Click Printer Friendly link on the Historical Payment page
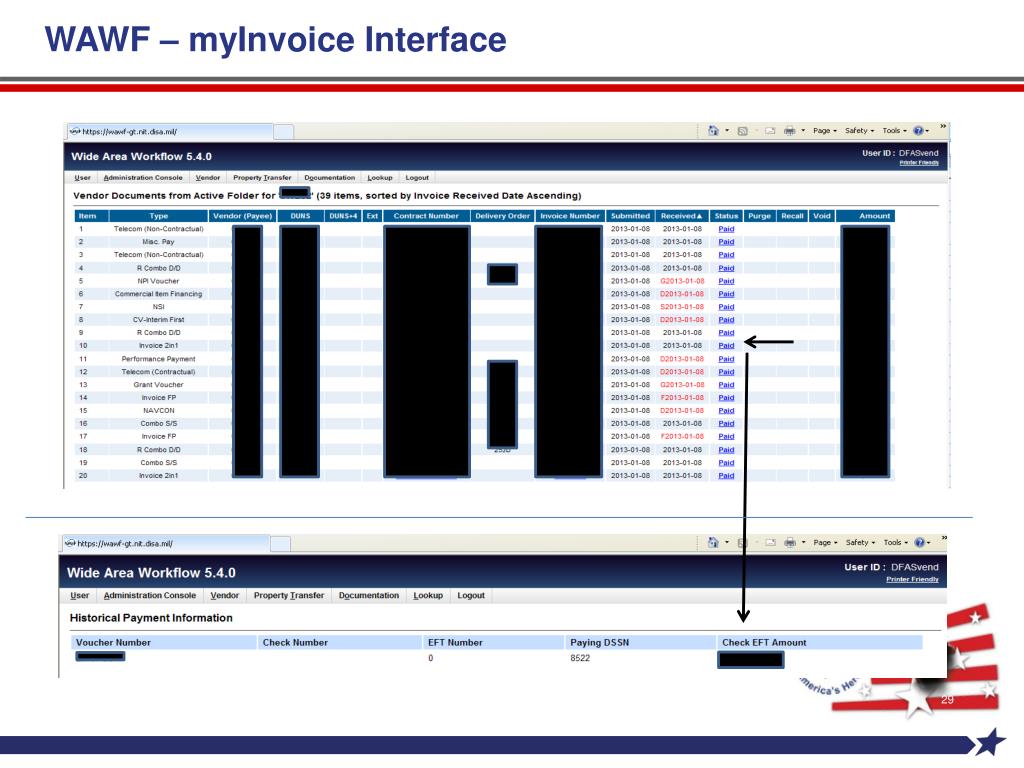The height and width of the screenshot is (768, 1024). click(912, 579)
